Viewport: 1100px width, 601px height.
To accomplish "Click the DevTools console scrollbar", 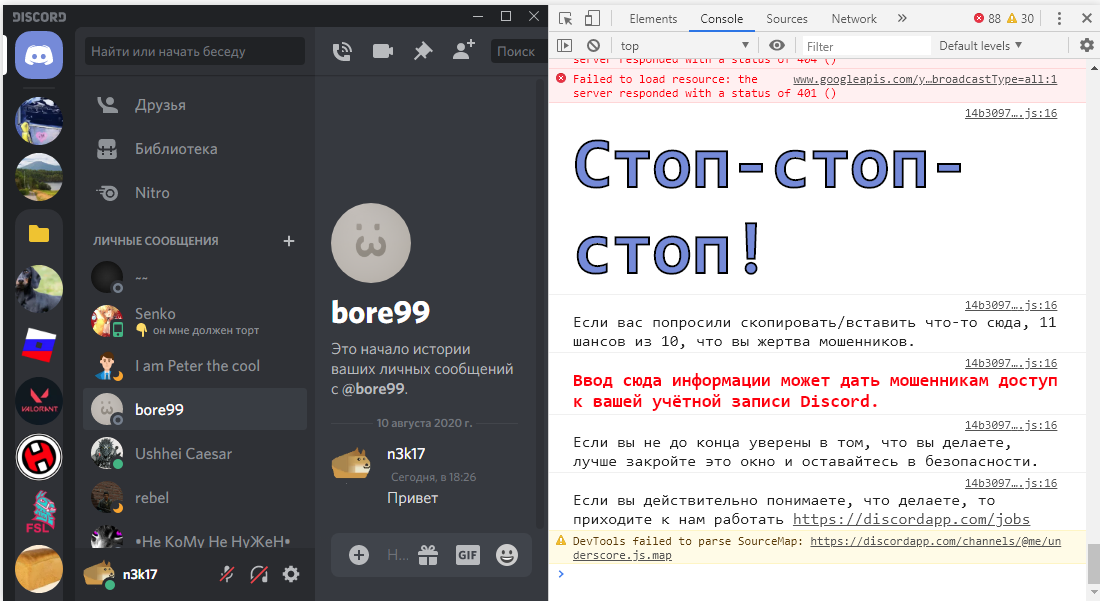I will click(x=1094, y=563).
